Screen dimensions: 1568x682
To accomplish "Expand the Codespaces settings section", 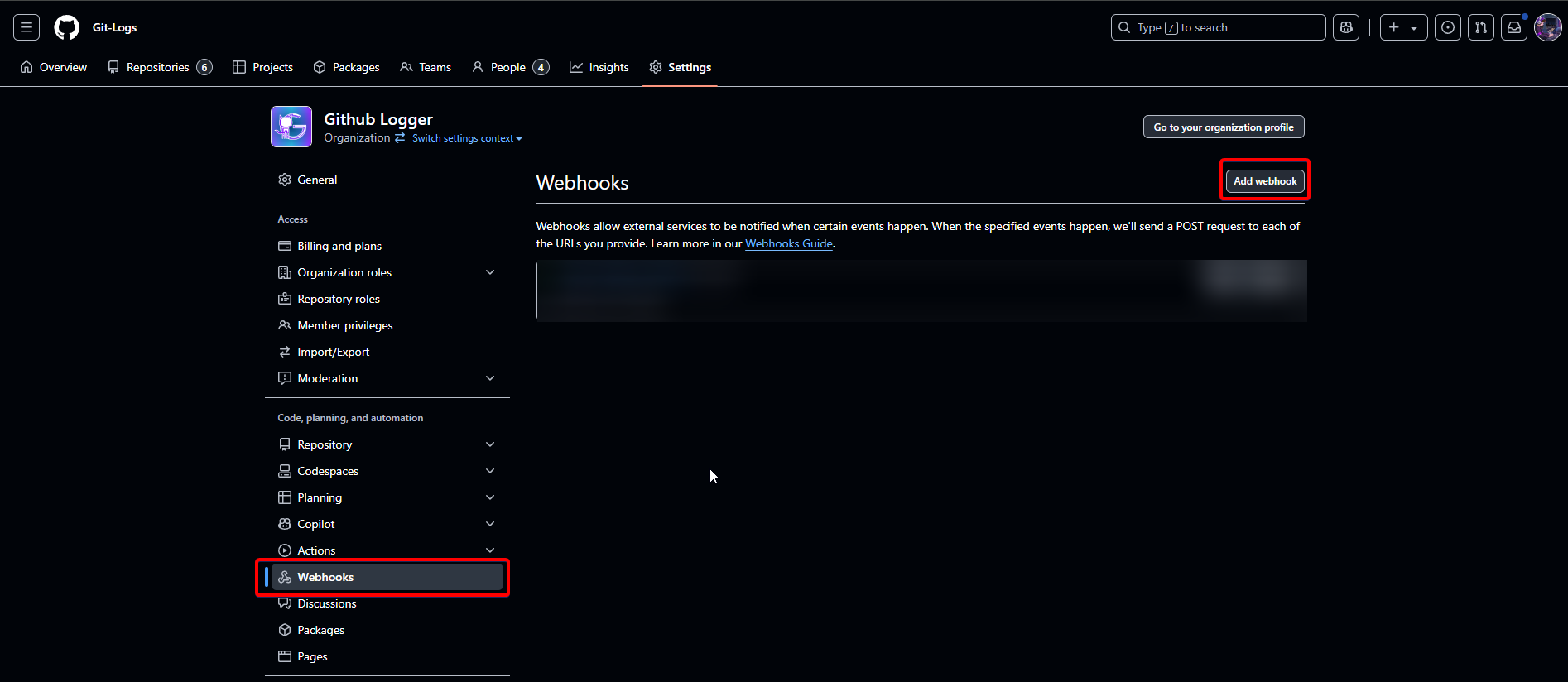I will coord(489,471).
